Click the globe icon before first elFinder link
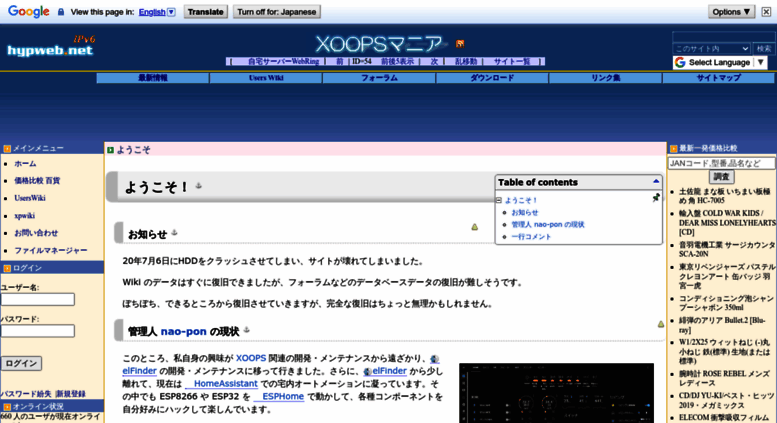 (435, 359)
